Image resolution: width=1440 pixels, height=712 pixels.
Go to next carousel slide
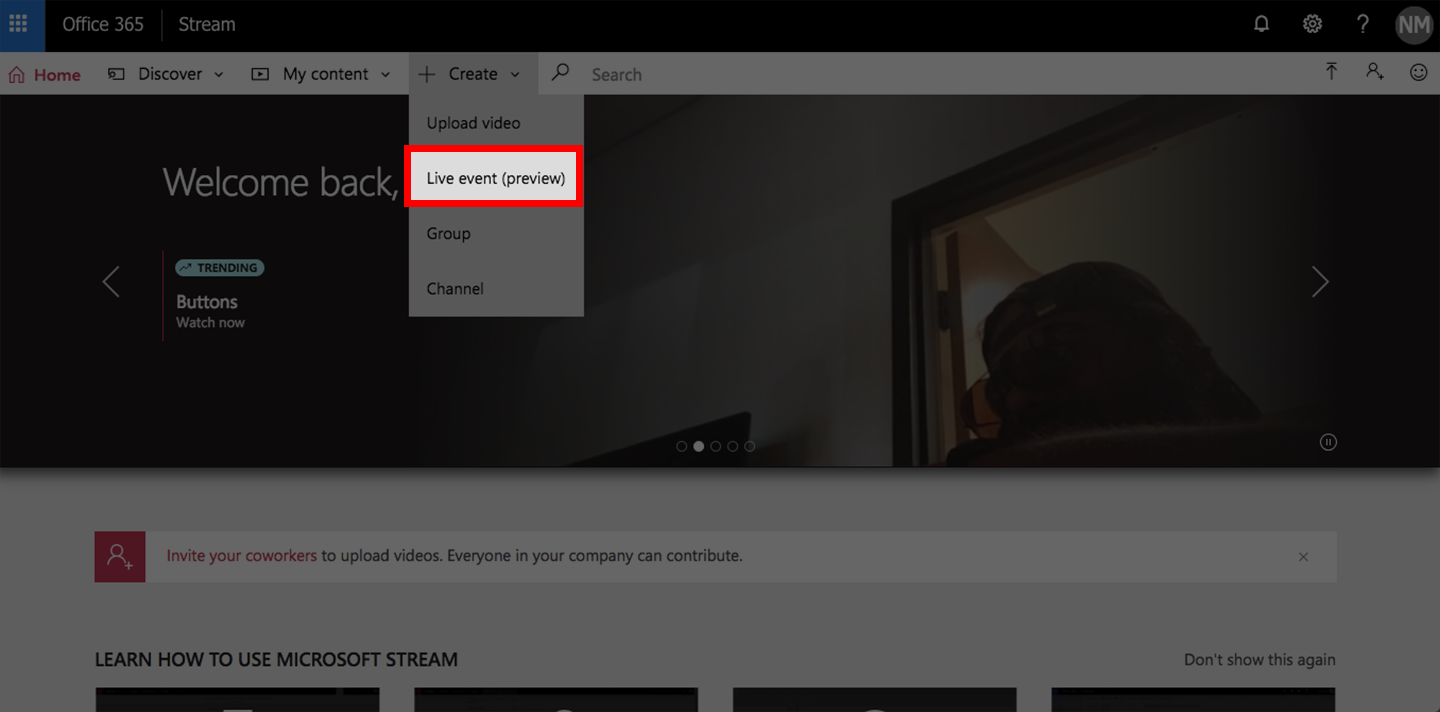(x=1320, y=281)
